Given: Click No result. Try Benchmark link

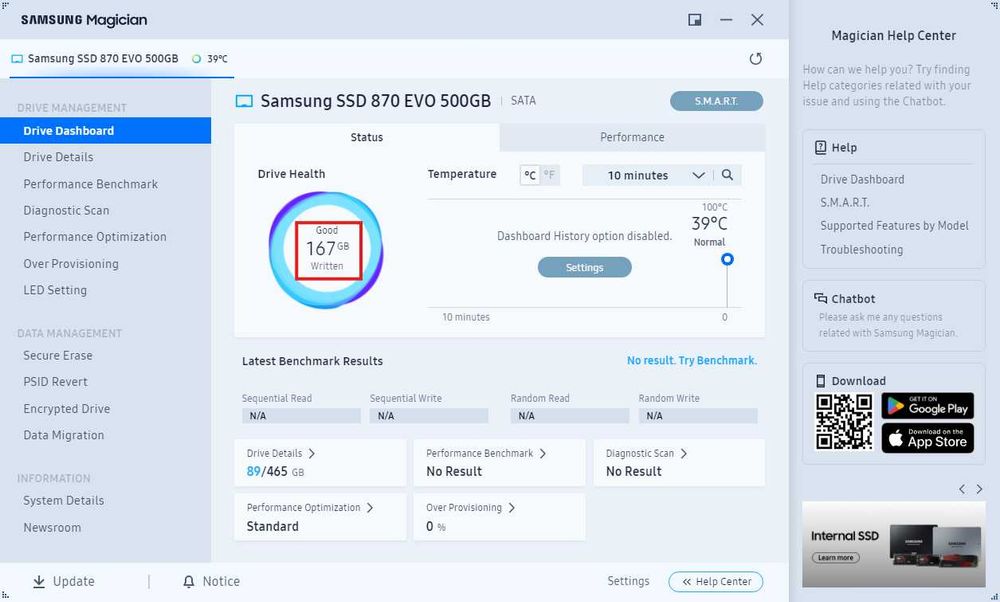Looking at the screenshot, I should (x=692, y=360).
